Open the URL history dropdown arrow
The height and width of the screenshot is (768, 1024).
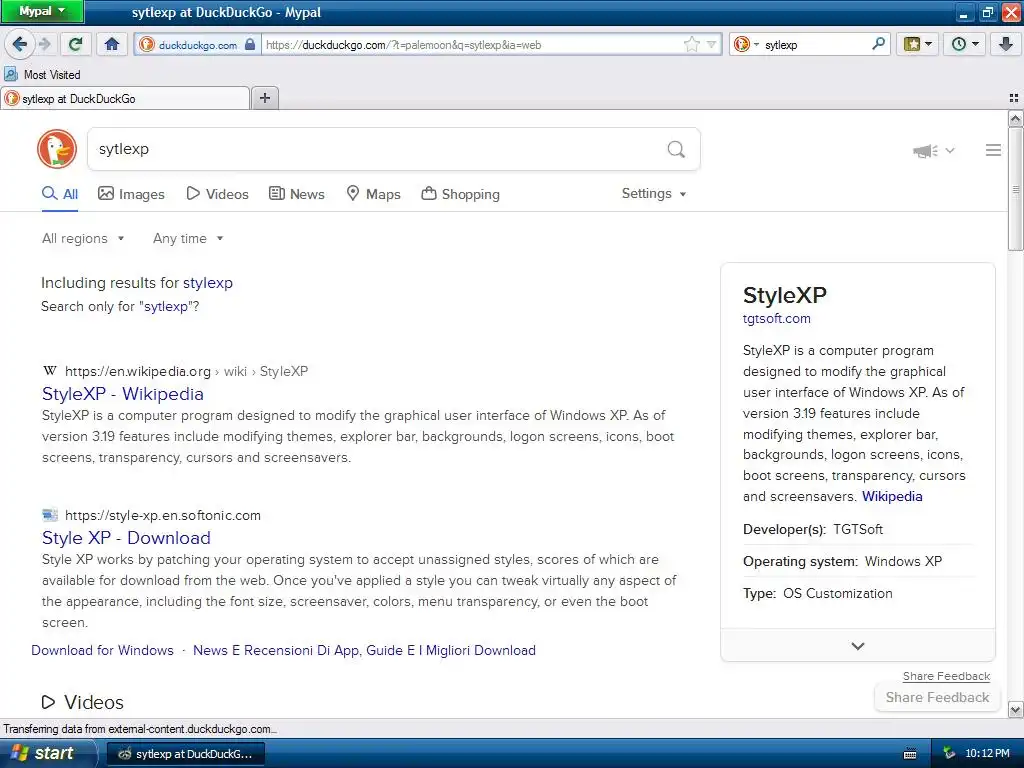click(711, 44)
